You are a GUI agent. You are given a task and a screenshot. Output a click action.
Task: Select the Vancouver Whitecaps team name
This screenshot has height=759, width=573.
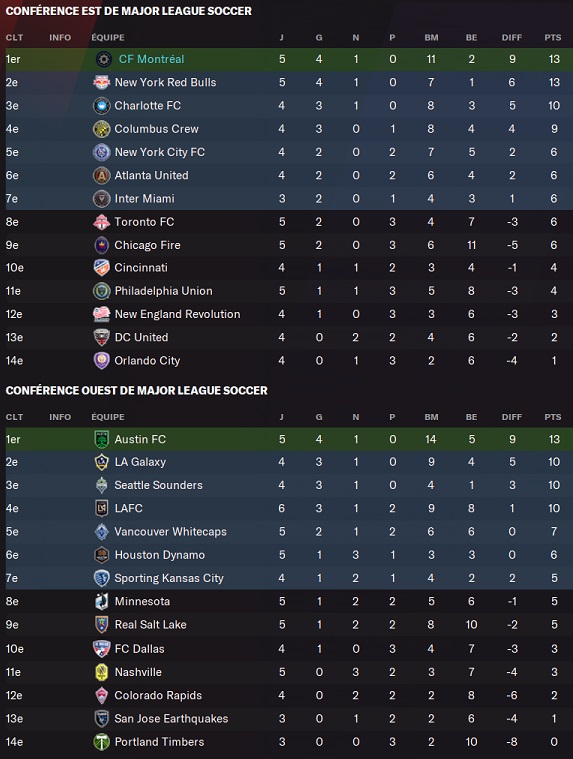pos(170,531)
